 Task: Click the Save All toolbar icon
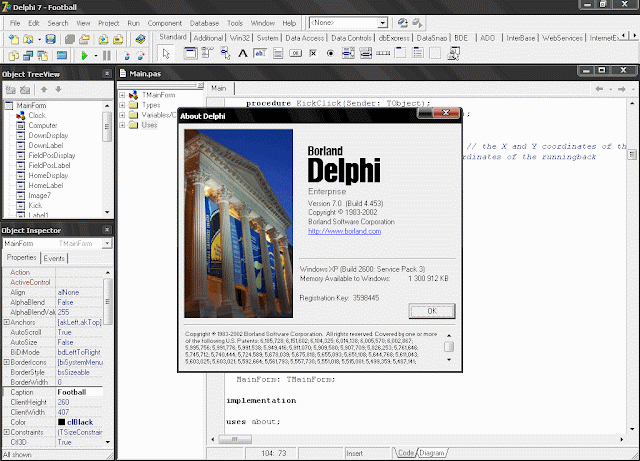(70, 39)
